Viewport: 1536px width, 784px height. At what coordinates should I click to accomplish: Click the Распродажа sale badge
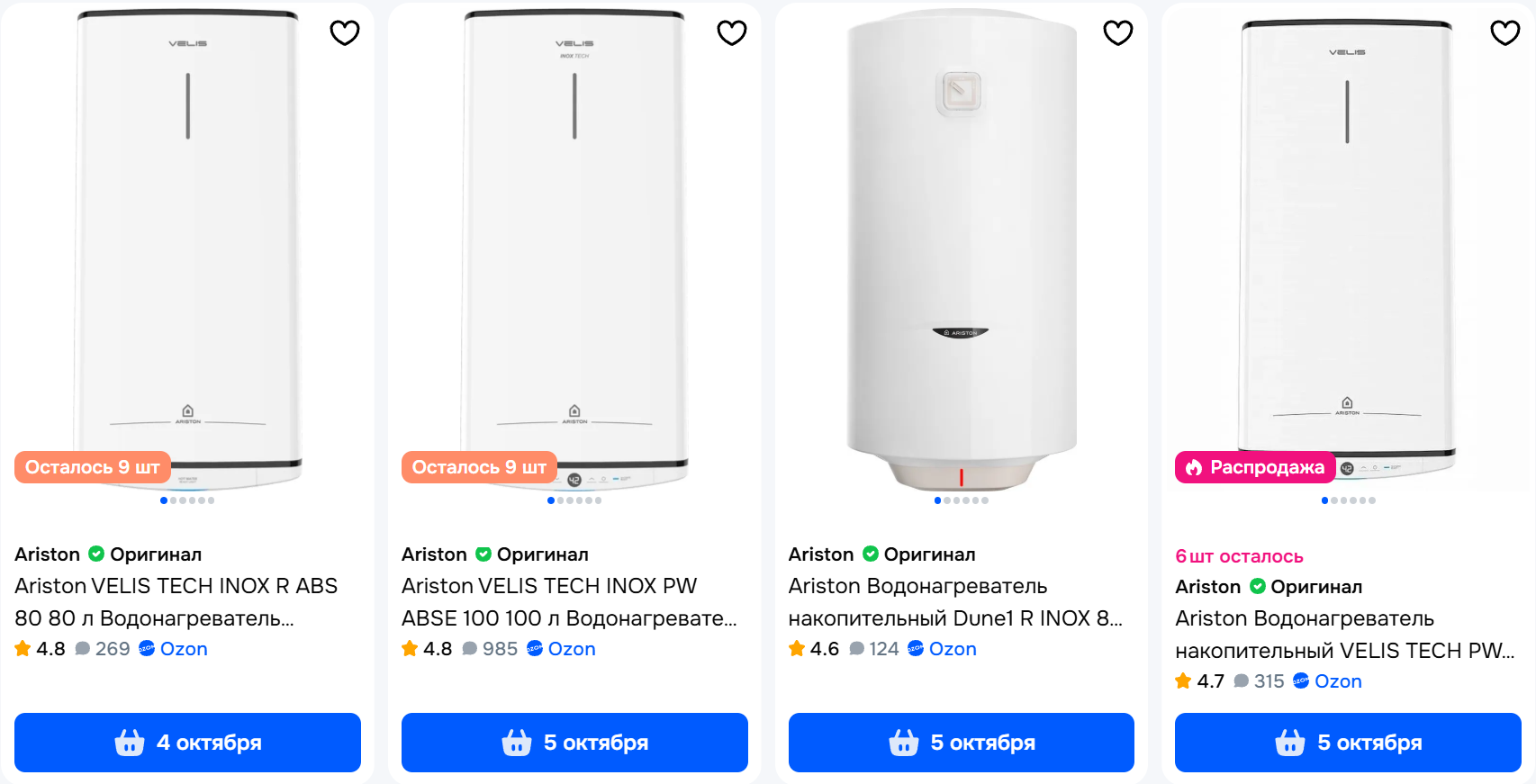pos(1257,467)
